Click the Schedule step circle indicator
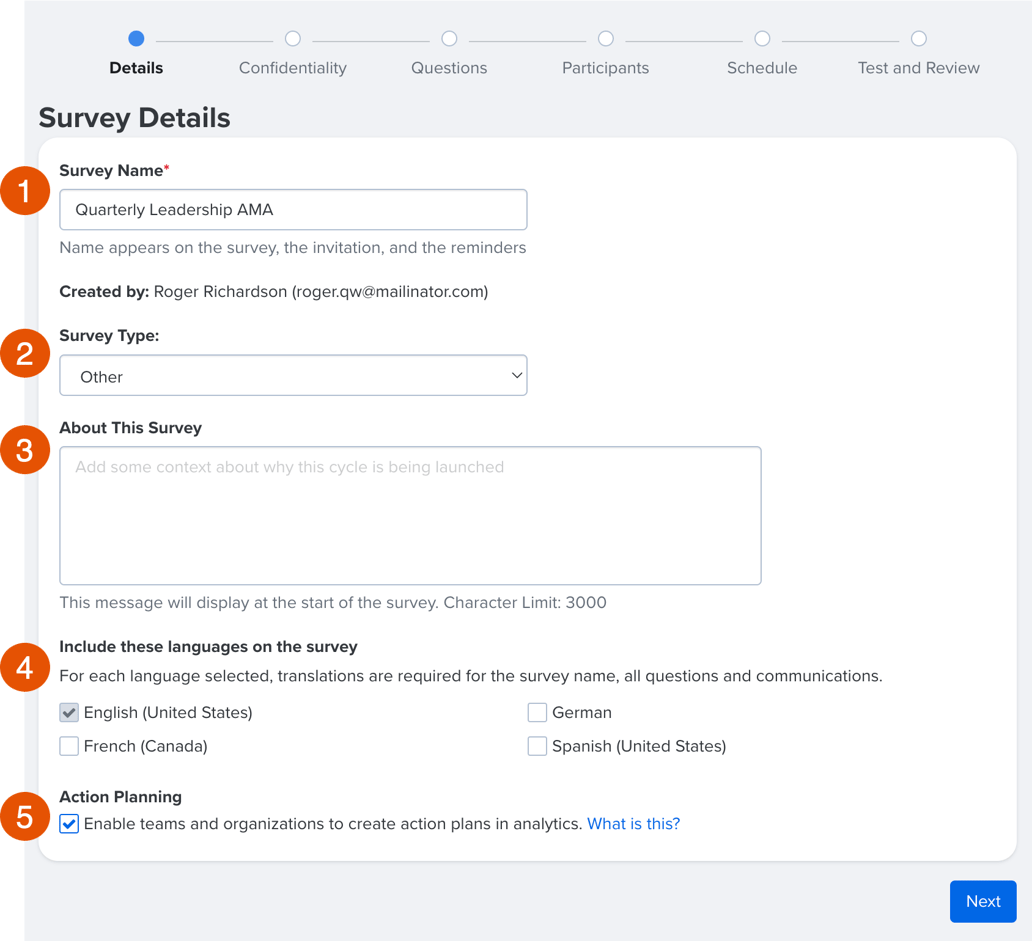Viewport: 1032px width, 941px height. pos(762,39)
